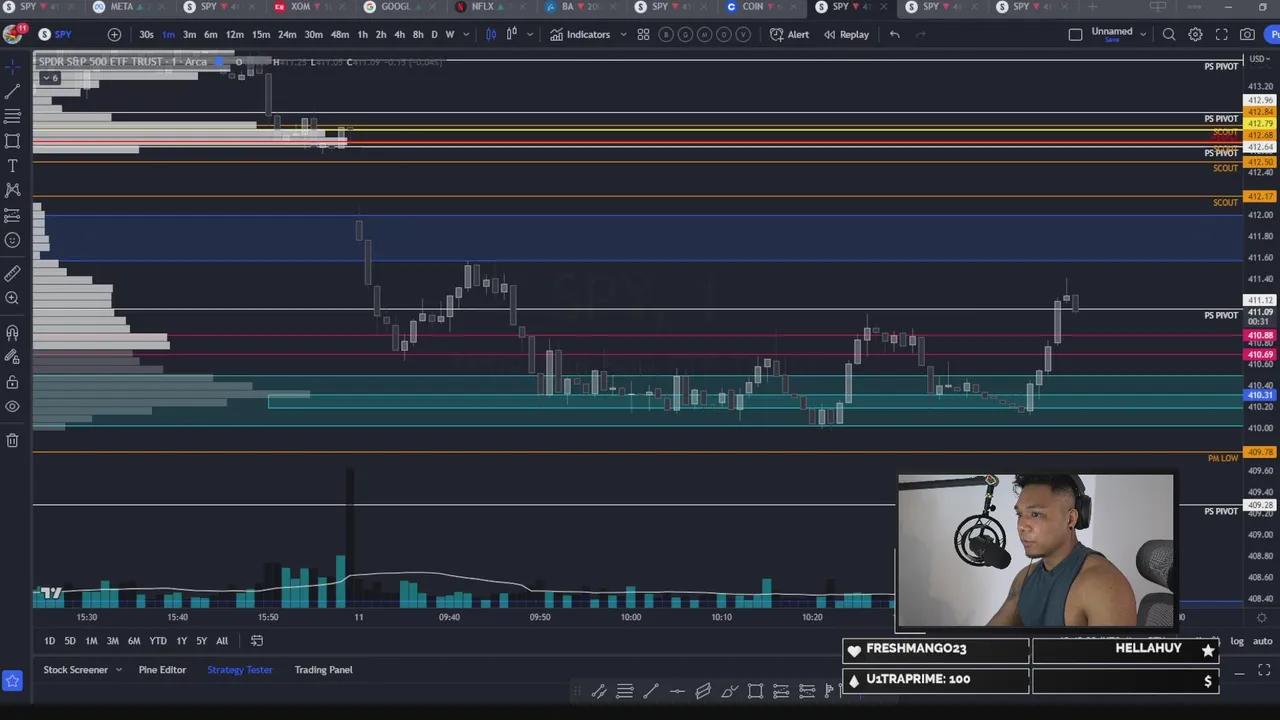Switch to the 3m timeframe
The image size is (1280, 720).
tap(189, 34)
